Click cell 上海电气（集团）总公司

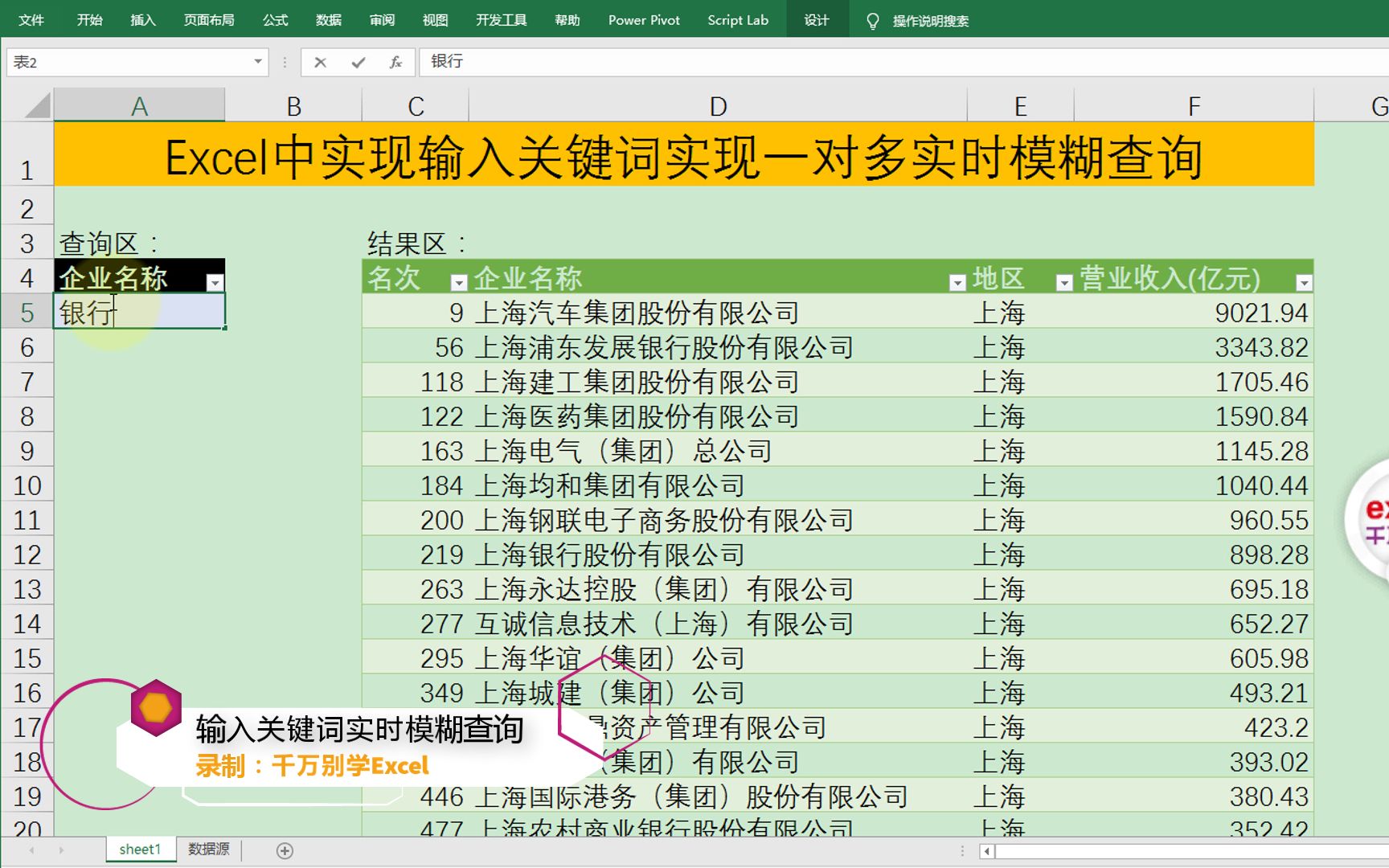pyautogui.click(x=718, y=450)
